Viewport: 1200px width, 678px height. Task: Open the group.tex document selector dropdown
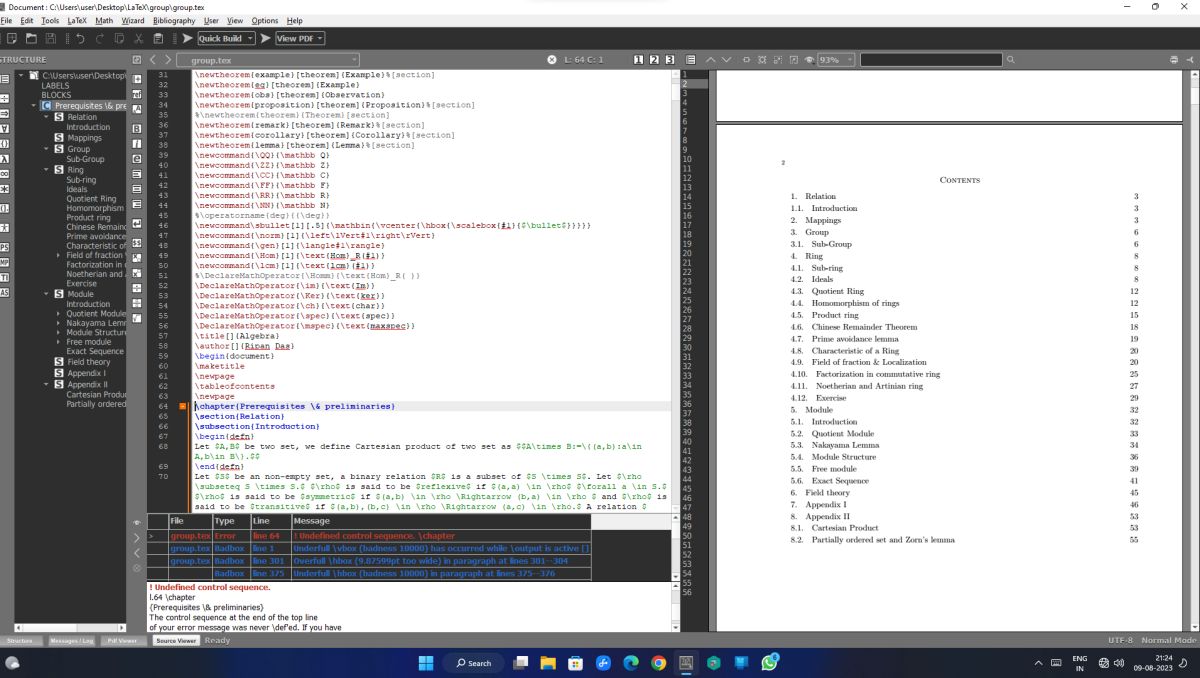tap(268, 60)
